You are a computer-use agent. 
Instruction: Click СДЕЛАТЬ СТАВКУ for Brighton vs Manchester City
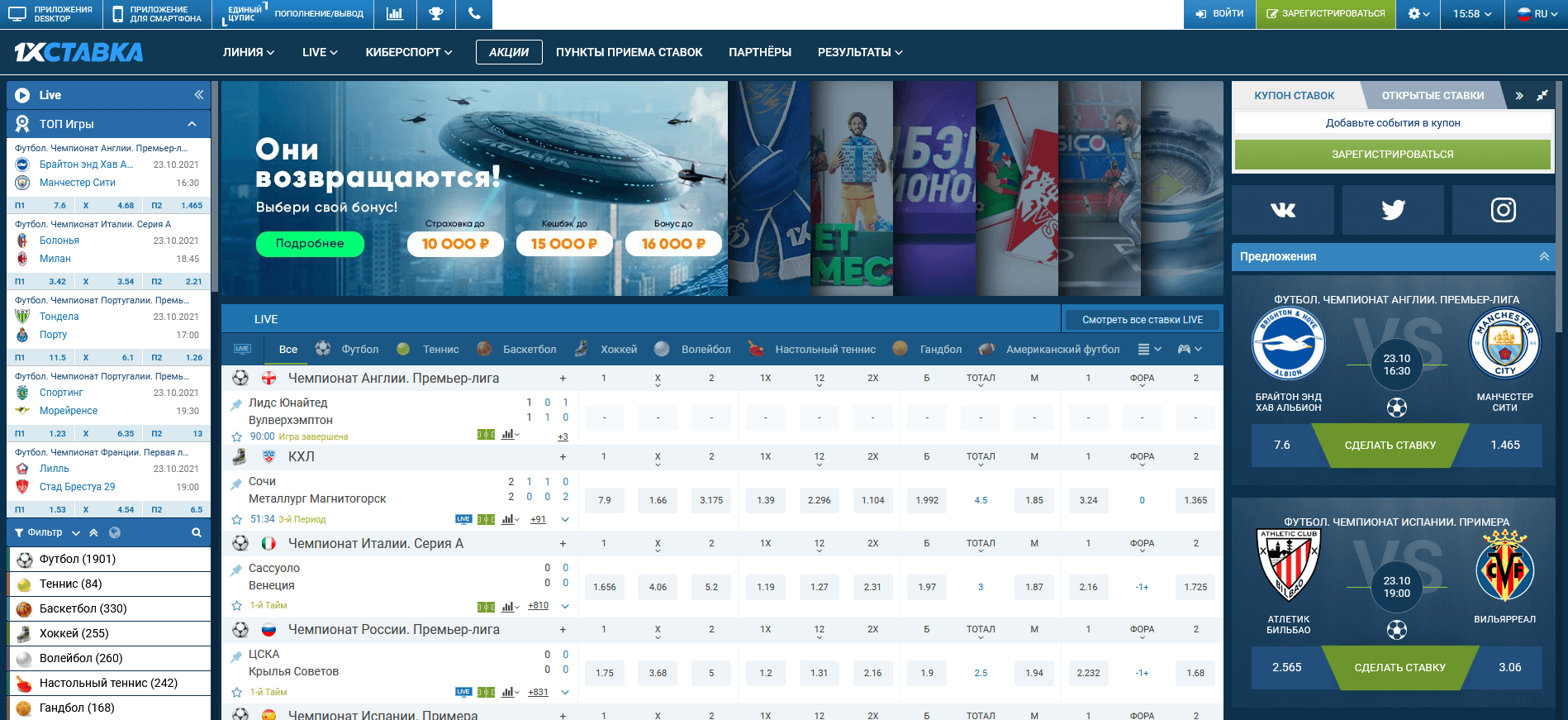1390,445
